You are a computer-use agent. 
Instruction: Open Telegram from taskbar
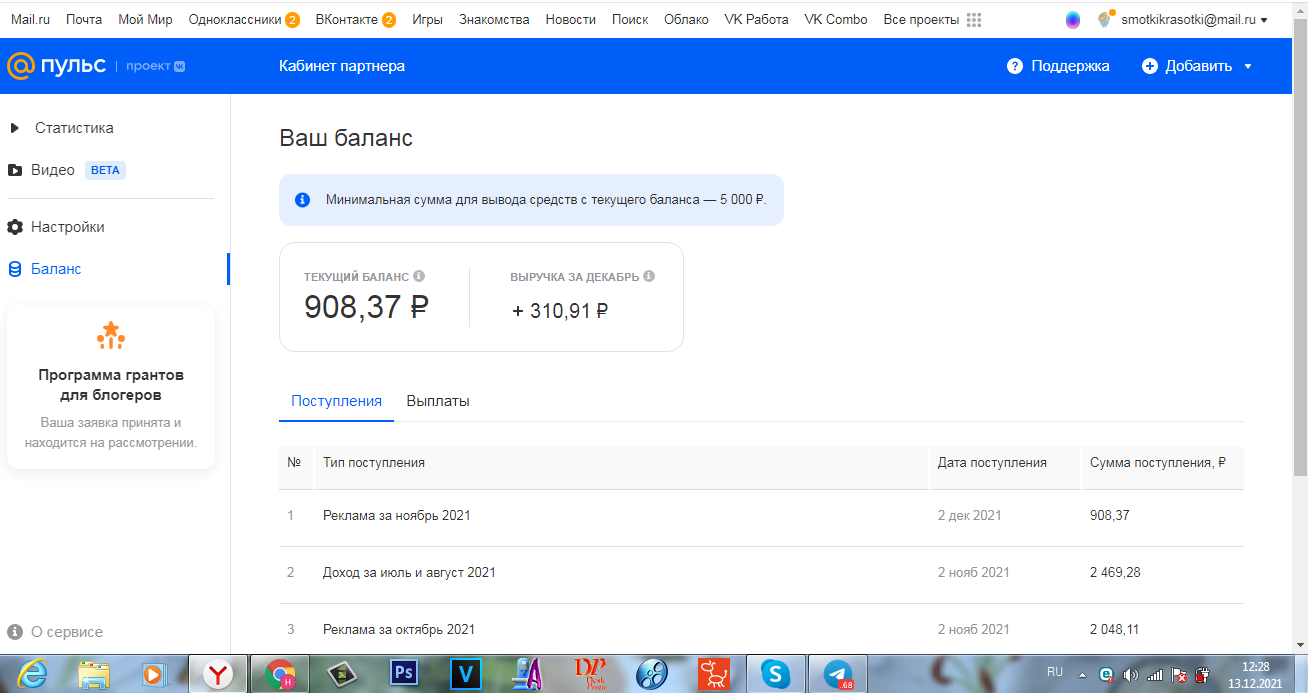[x=837, y=675]
